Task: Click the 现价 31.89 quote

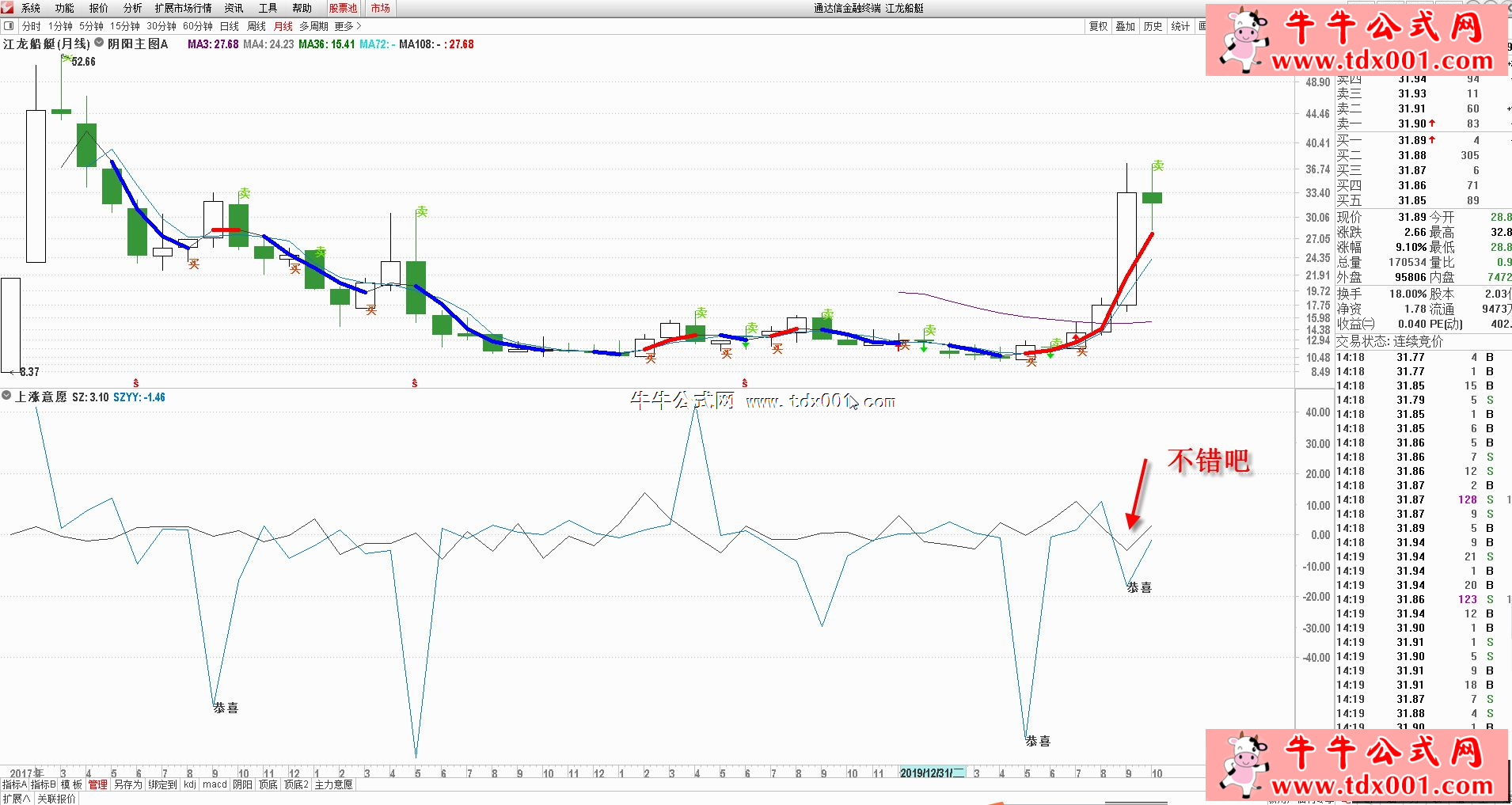Action: [x=1381, y=217]
